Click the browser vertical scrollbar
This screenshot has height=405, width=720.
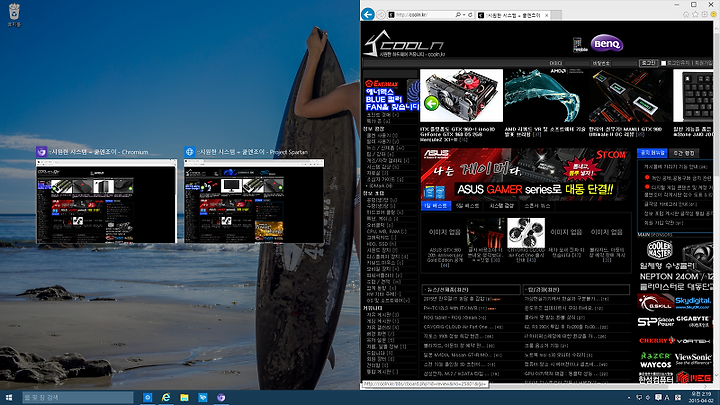717,202
